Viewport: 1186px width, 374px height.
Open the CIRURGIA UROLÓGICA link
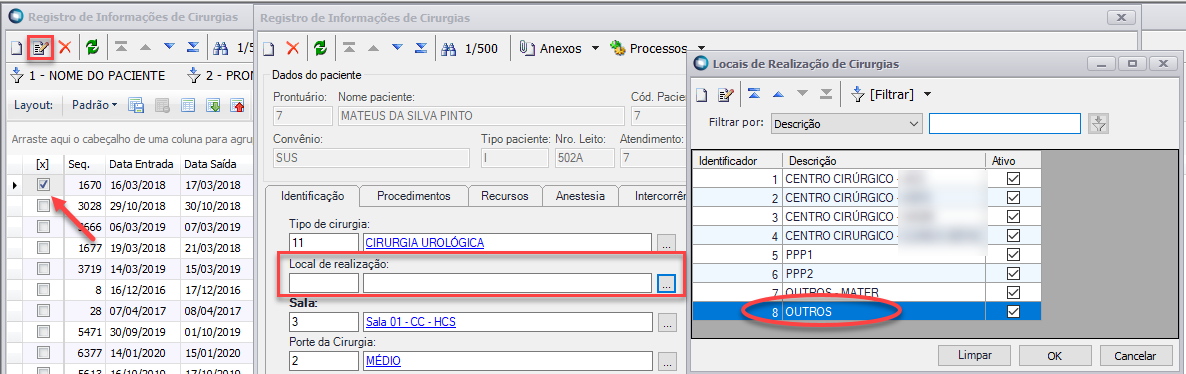(x=424, y=242)
